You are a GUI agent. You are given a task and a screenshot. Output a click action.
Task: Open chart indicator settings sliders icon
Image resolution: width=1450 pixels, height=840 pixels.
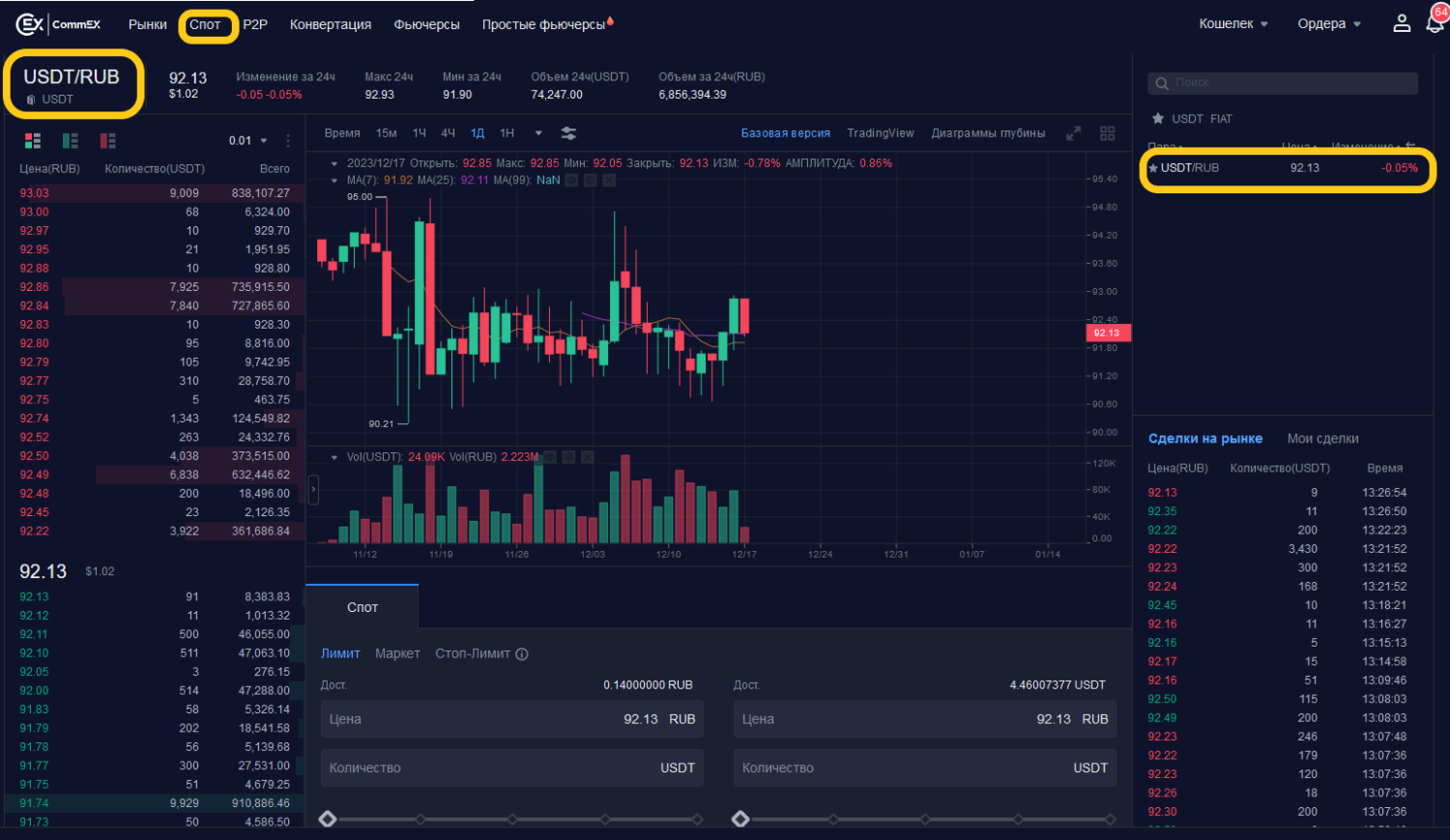pos(568,133)
